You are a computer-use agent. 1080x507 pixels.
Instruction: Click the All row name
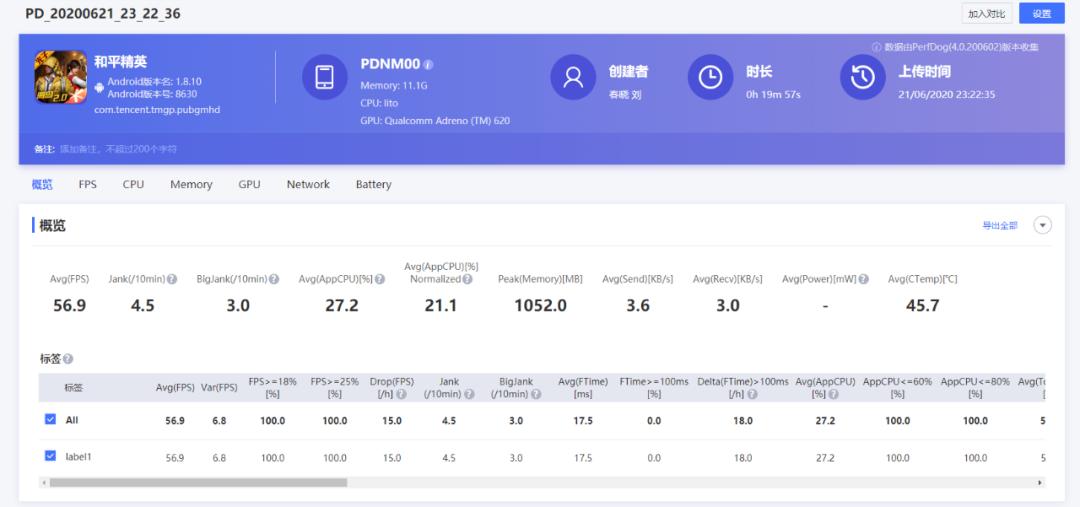[72, 420]
